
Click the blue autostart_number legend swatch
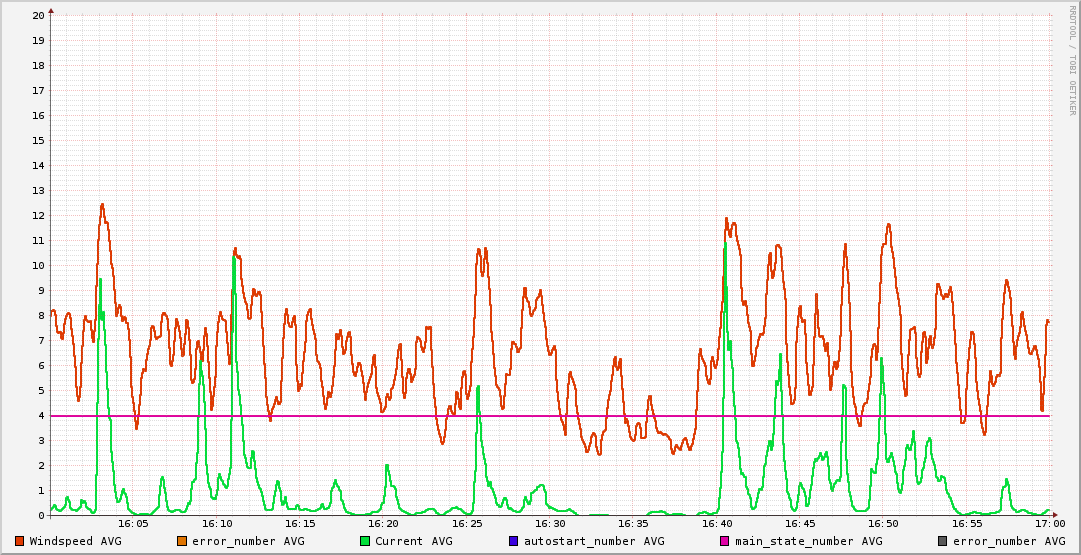pyautogui.click(x=513, y=541)
